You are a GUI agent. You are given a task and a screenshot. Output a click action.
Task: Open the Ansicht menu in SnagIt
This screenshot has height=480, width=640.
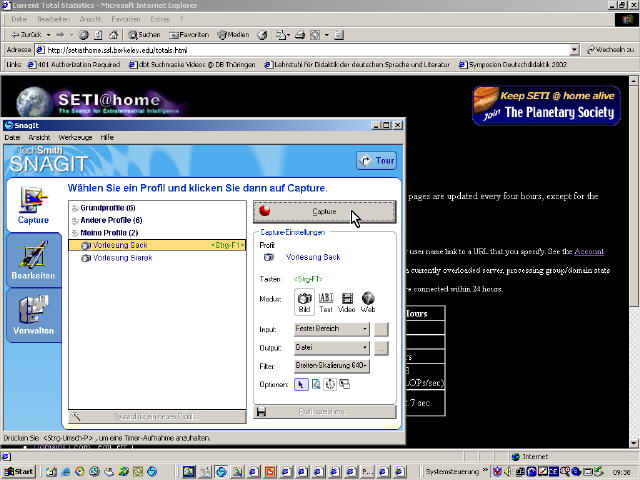pyautogui.click(x=40, y=137)
